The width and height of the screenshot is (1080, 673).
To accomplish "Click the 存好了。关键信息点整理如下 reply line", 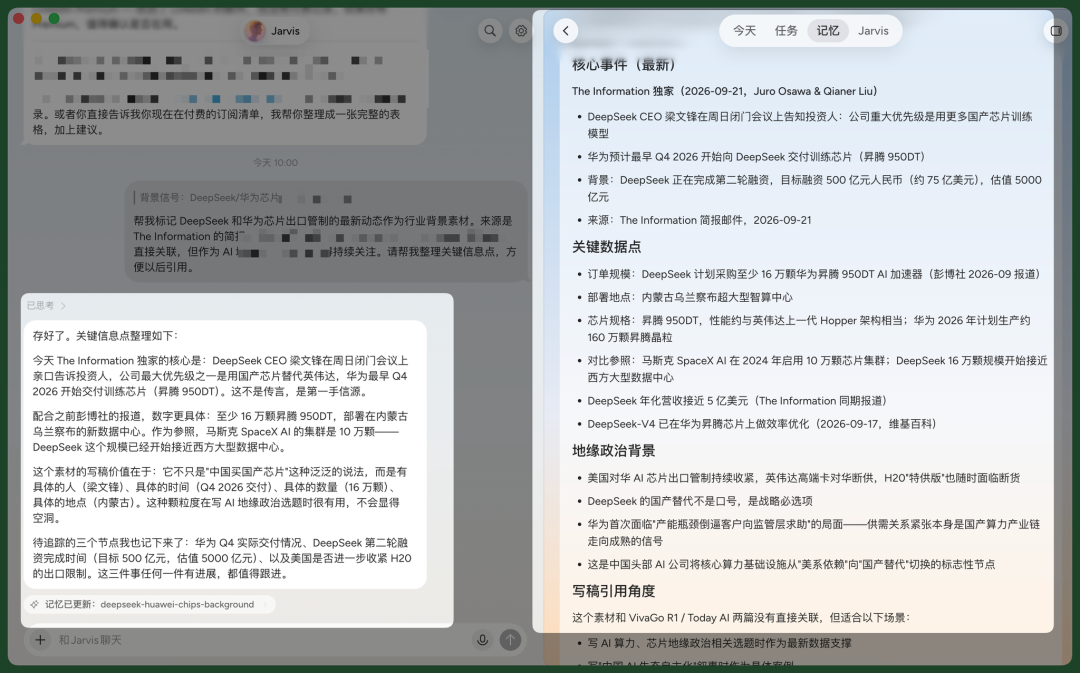I will click(105, 336).
